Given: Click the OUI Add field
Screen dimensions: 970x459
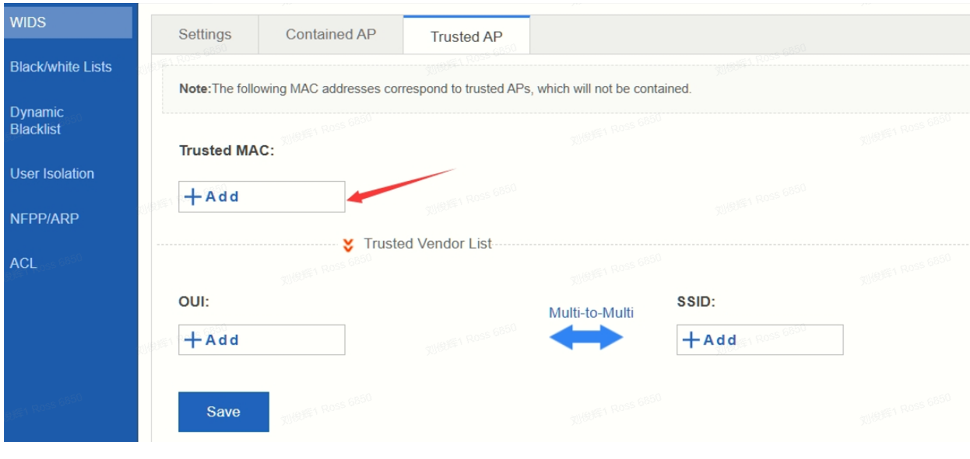Looking at the screenshot, I should click(x=262, y=340).
